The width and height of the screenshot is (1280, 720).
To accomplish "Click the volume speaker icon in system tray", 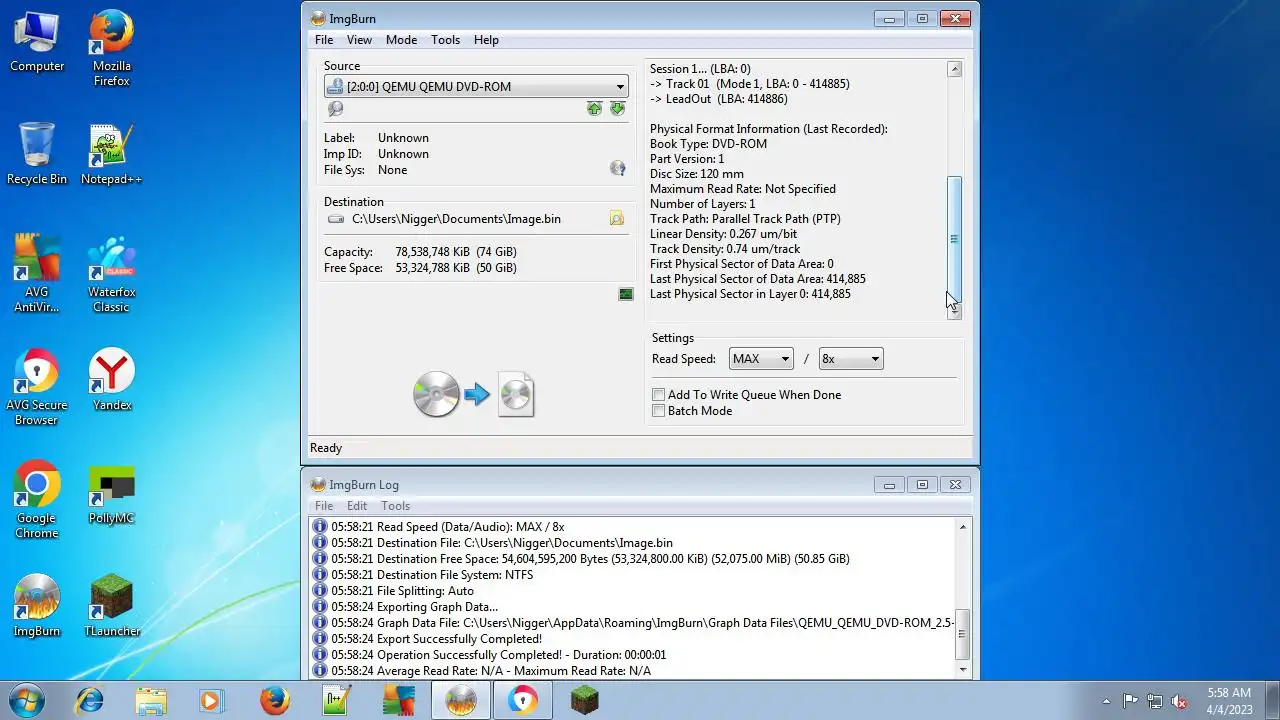I will [x=1180, y=701].
